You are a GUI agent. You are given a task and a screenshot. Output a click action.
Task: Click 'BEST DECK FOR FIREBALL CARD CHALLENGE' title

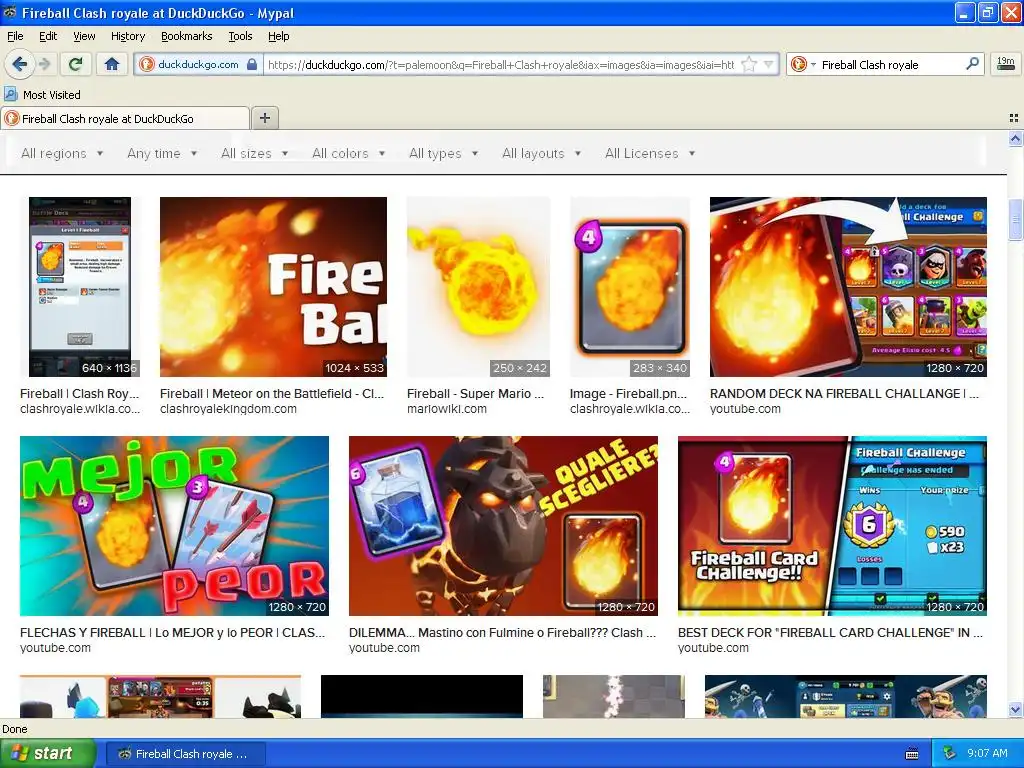[x=830, y=633]
